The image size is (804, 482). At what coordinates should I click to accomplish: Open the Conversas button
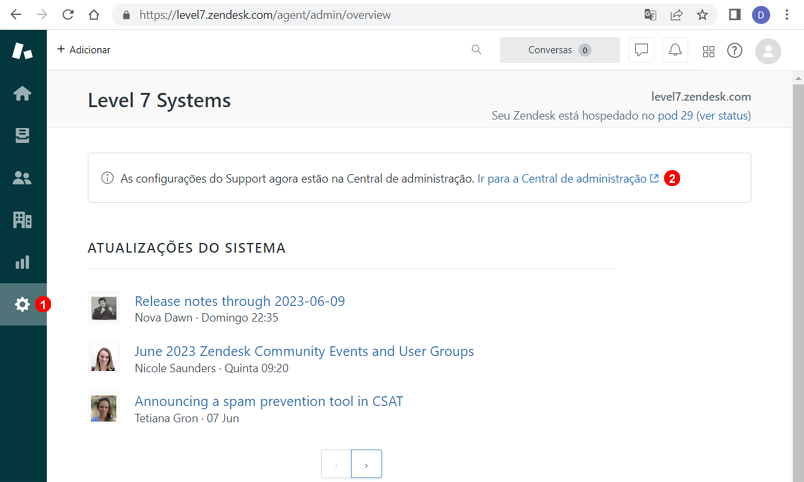pos(559,50)
